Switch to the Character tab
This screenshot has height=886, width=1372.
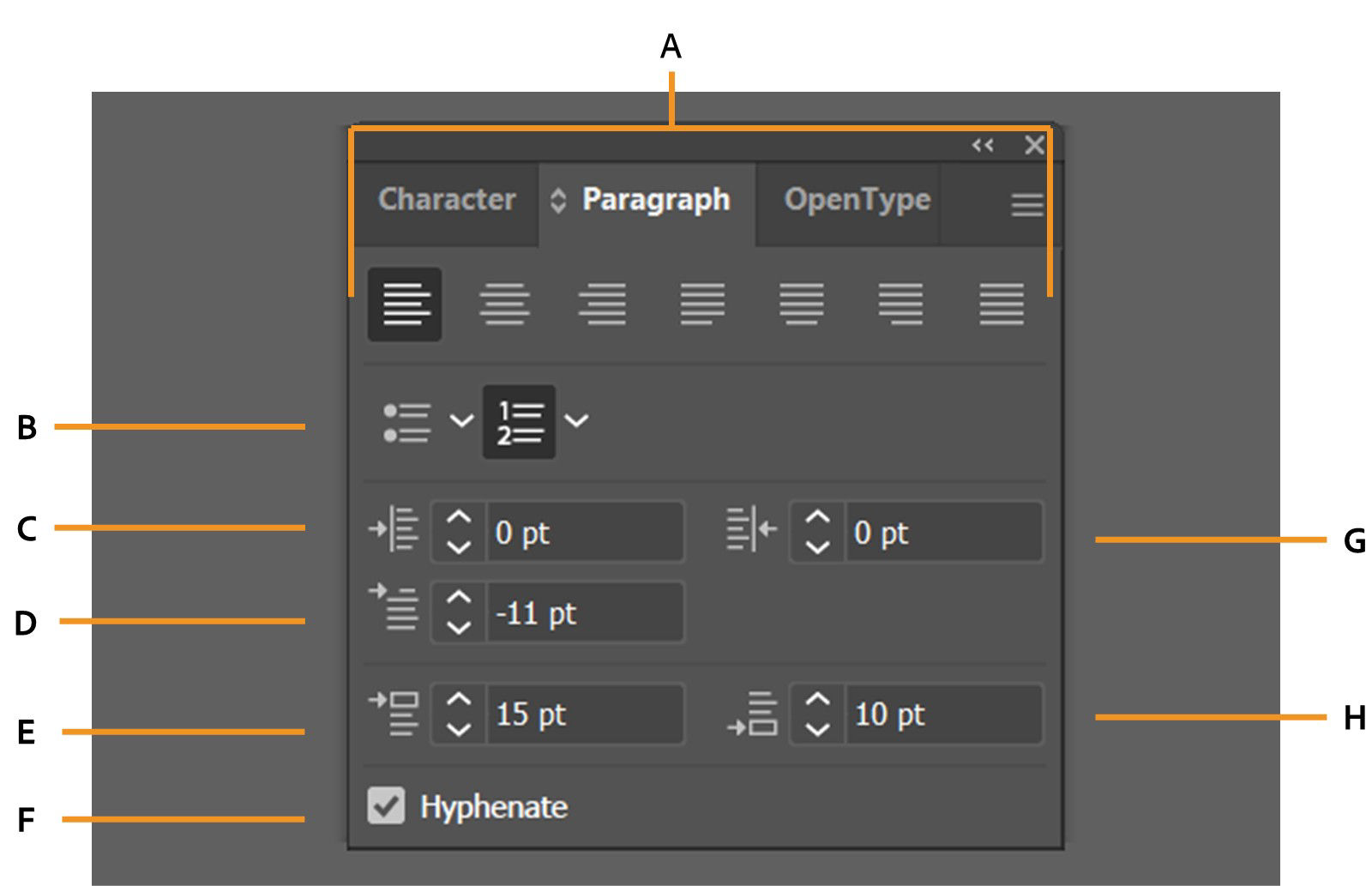tap(447, 202)
